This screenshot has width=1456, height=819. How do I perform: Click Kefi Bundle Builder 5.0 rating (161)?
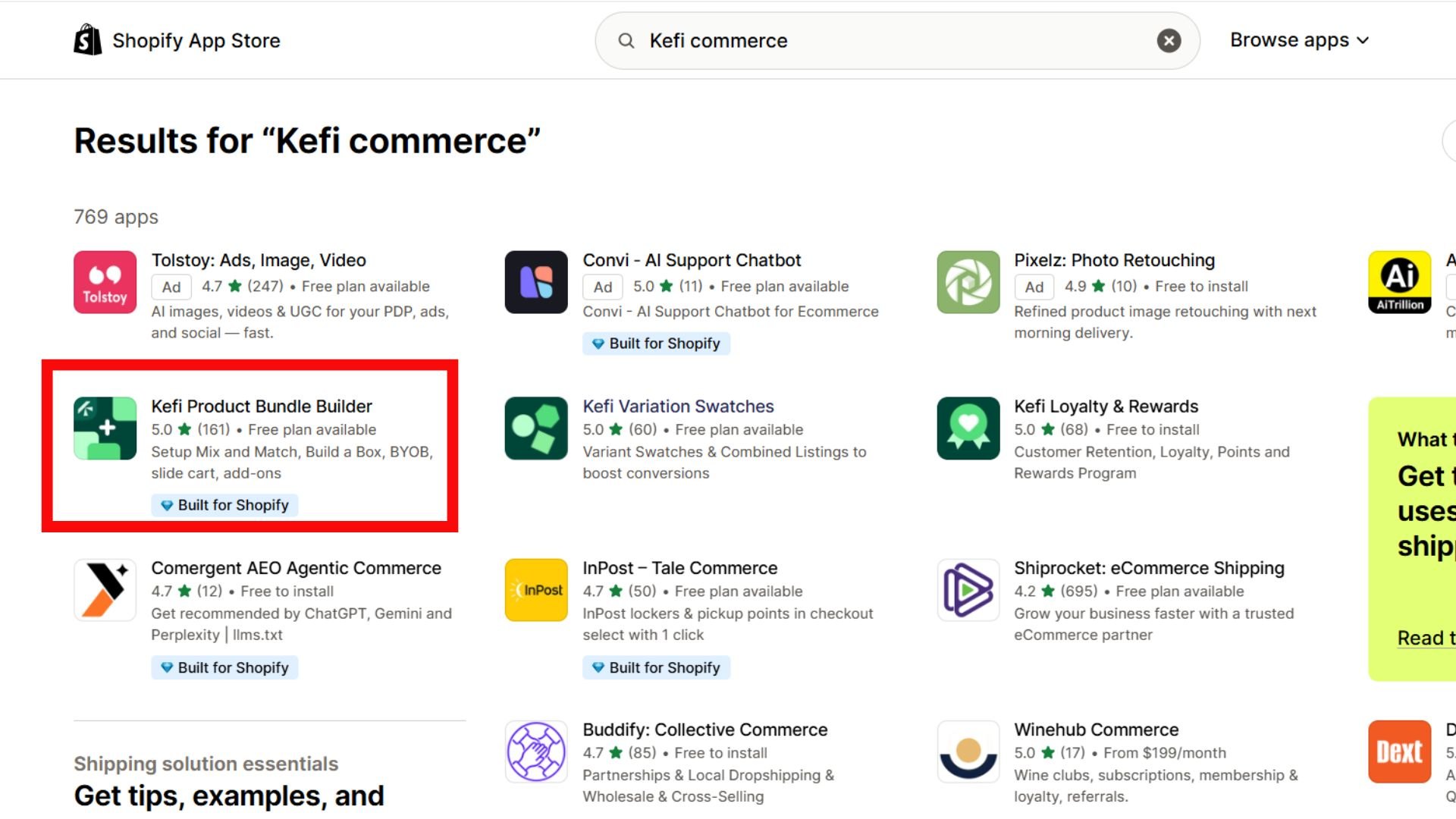coord(190,429)
